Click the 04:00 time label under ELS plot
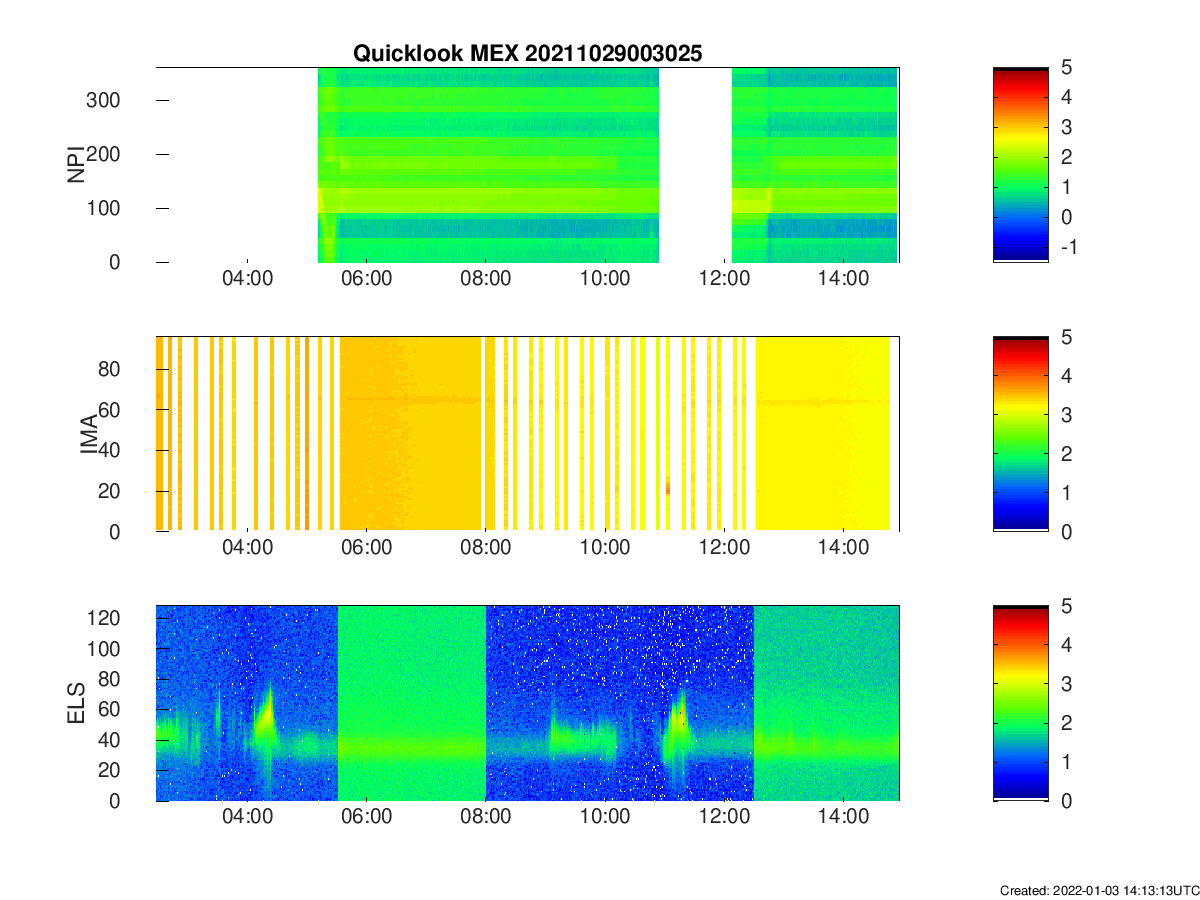 pos(247,818)
